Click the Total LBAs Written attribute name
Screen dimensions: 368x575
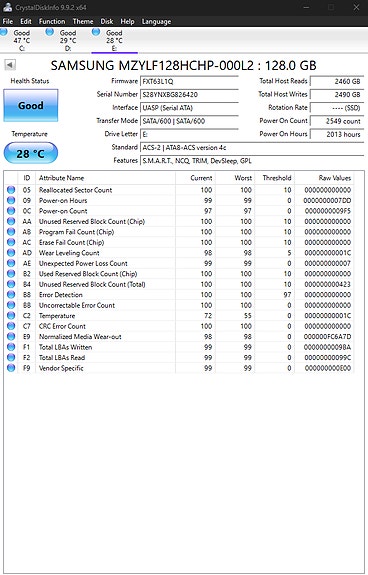coord(65,347)
